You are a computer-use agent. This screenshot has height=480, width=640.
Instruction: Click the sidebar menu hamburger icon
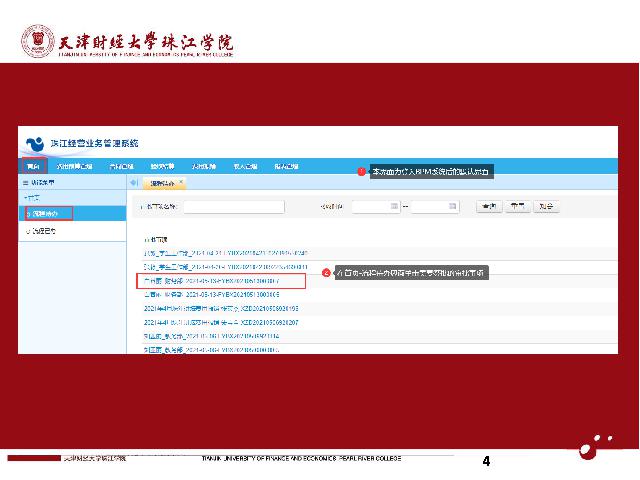[x=26, y=184]
